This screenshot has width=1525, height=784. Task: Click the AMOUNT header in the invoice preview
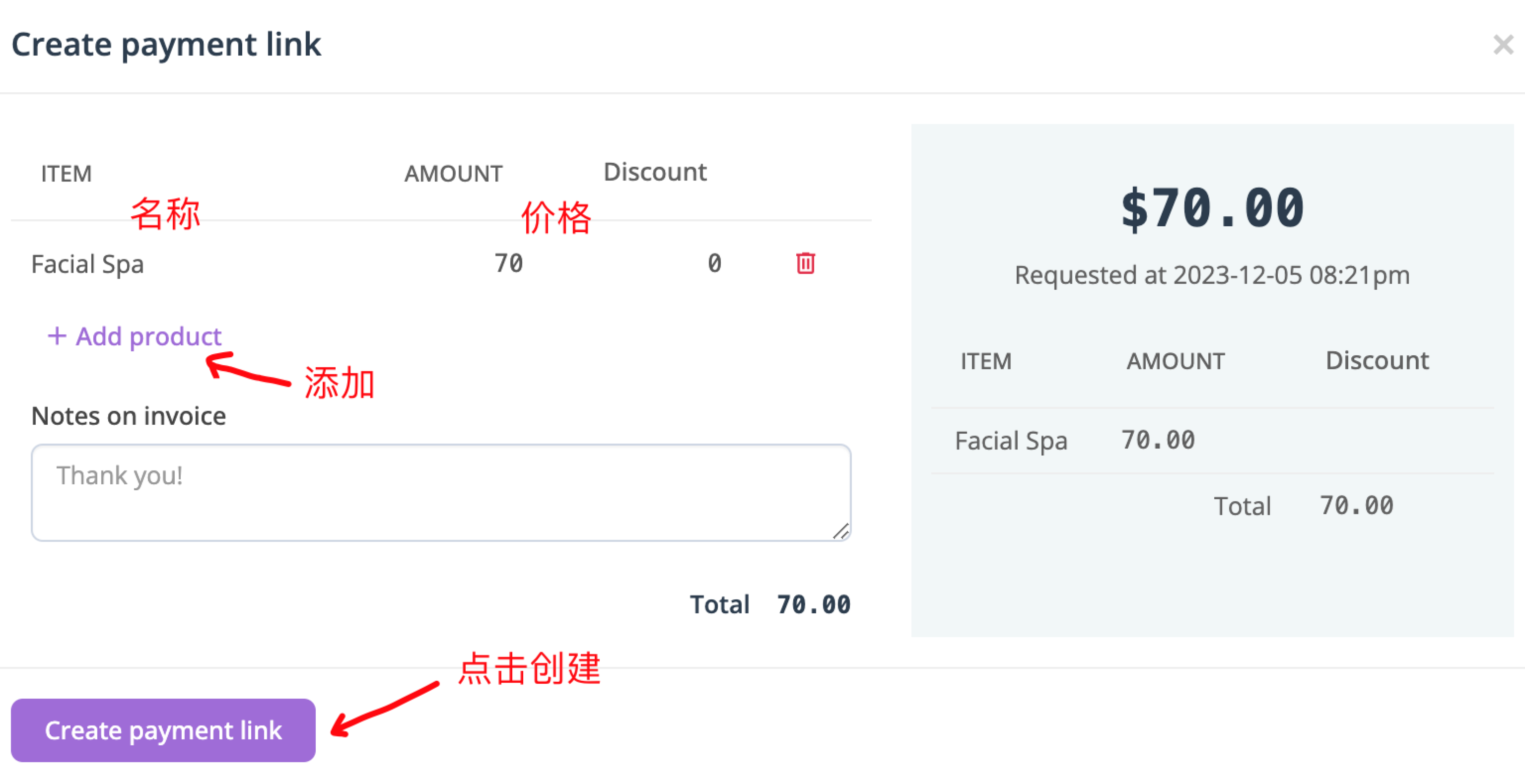point(1175,361)
